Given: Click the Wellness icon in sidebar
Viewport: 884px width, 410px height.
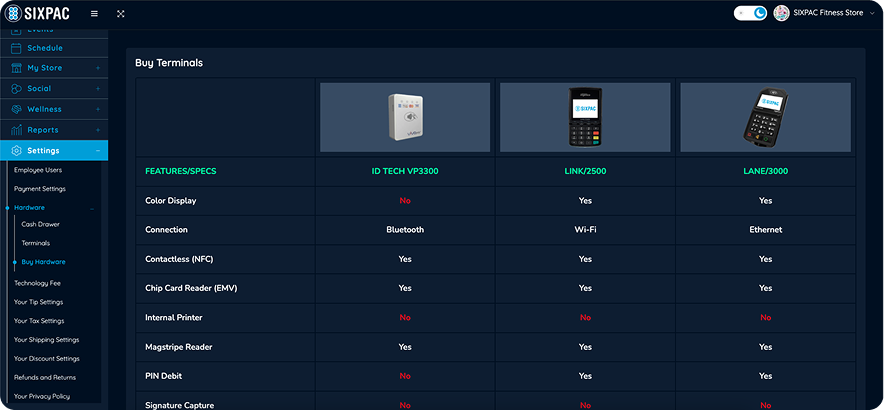Looking at the screenshot, I should 16,109.
